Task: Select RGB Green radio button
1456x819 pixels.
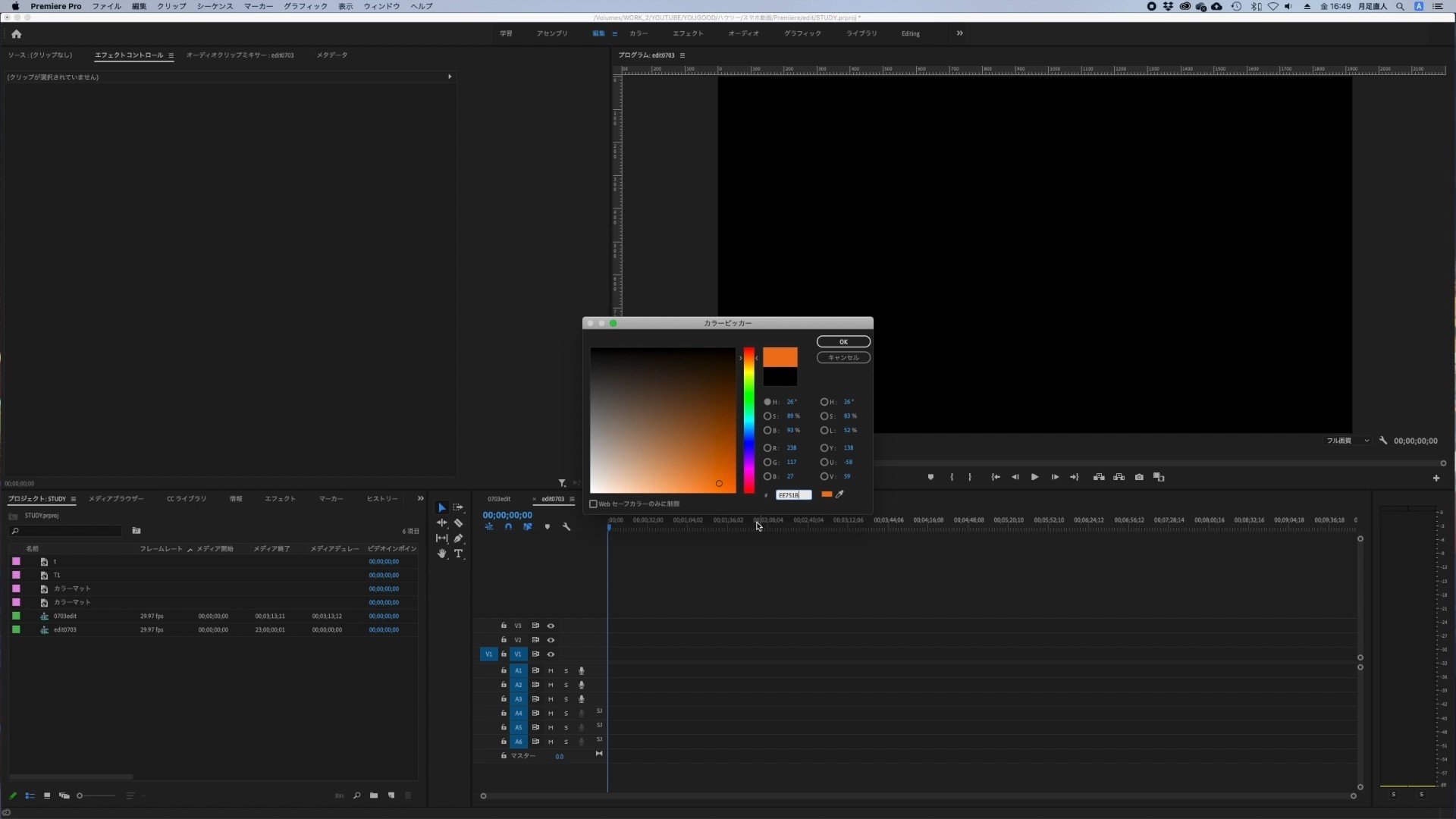Action: tap(767, 463)
